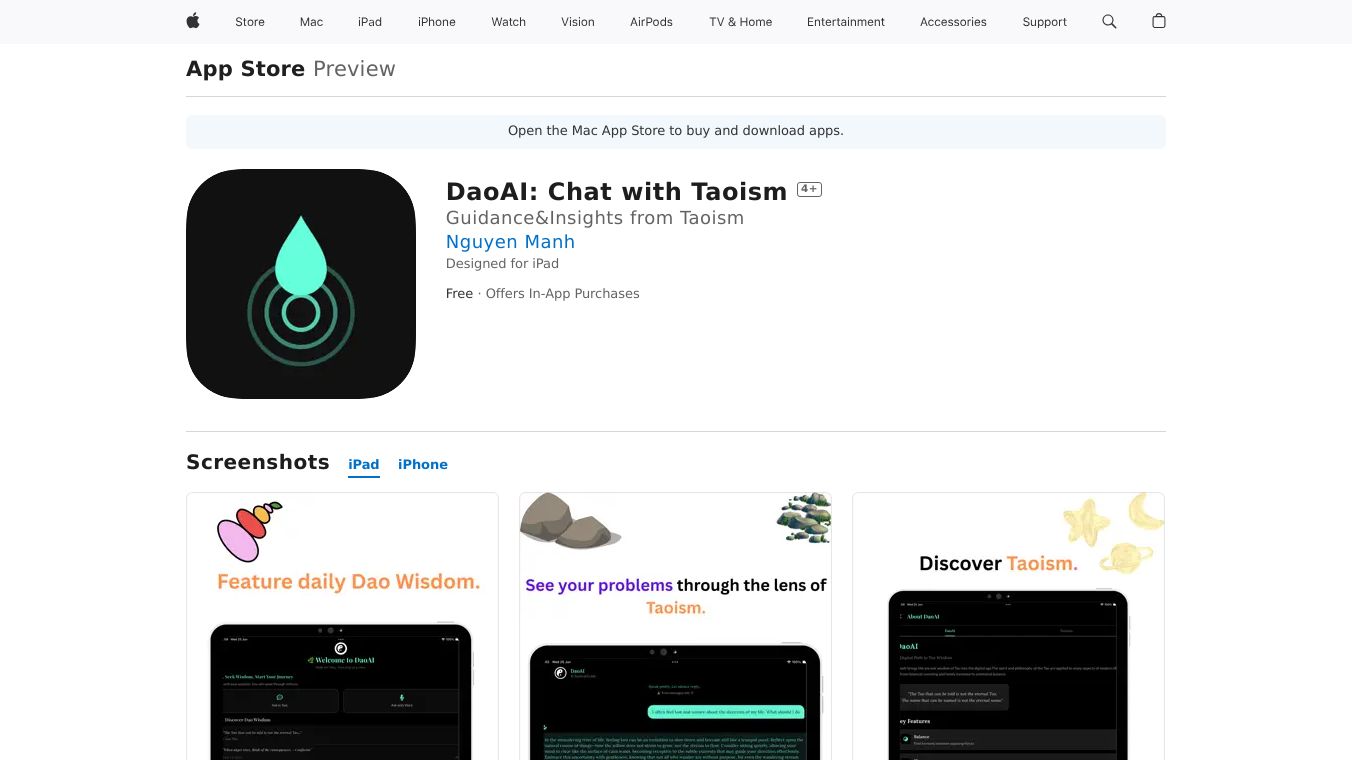1352x760 pixels.
Task: Click the 4+ age rating badge
Action: [809, 189]
